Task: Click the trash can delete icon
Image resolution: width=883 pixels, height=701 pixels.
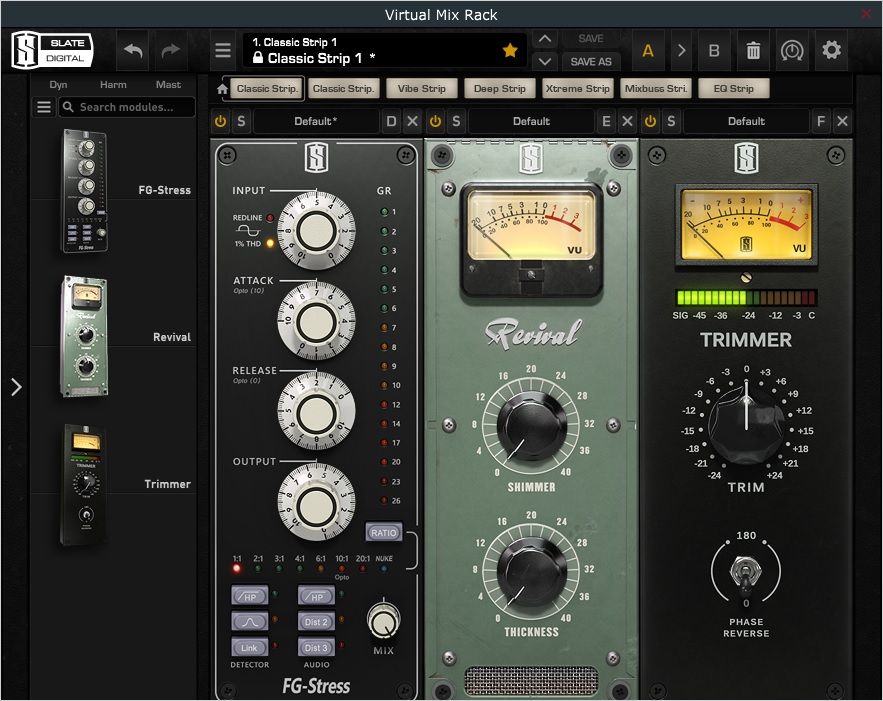Action: tap(753, 51)
